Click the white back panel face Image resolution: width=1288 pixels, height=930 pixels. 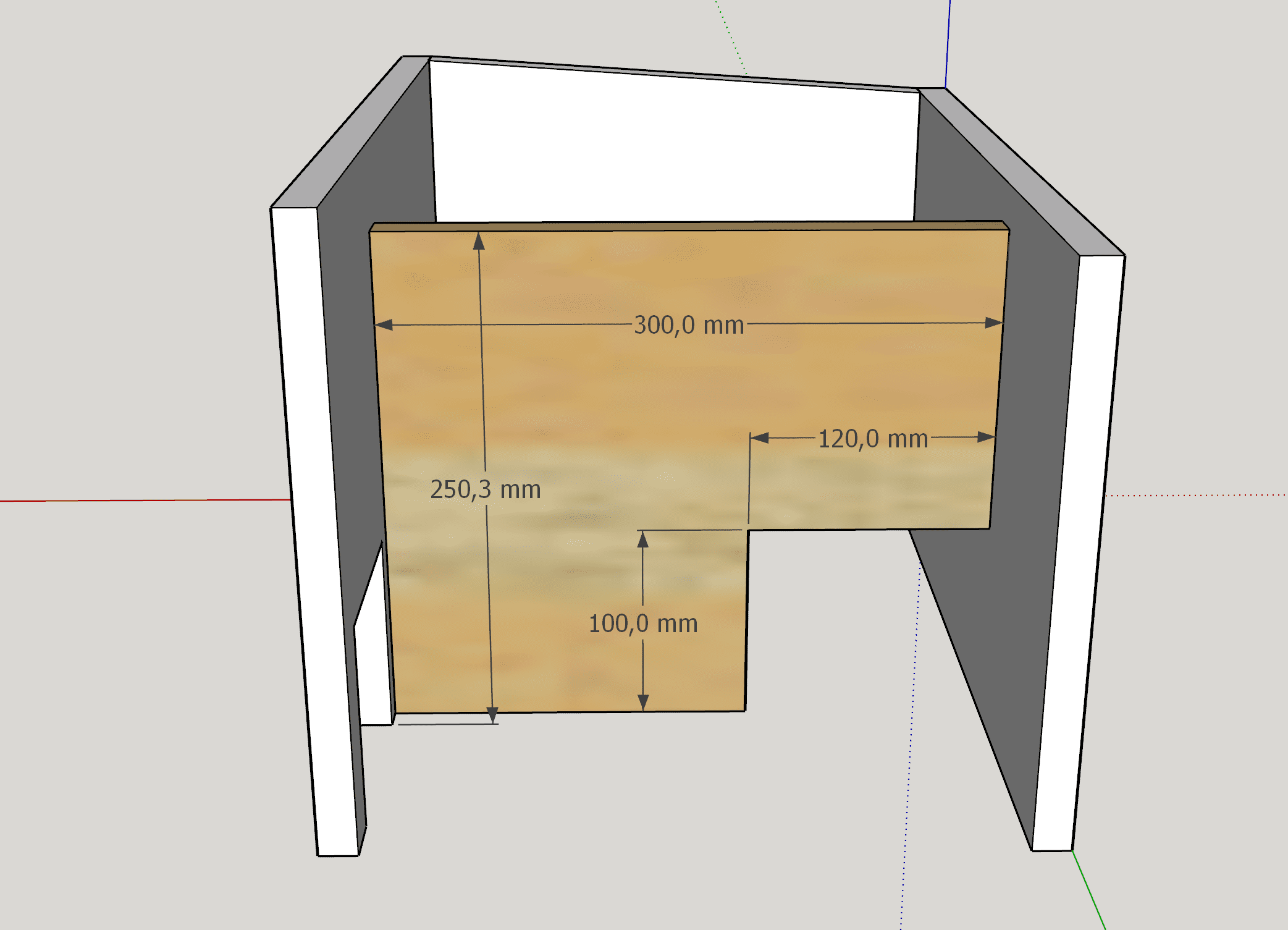(x=673, y=148)
